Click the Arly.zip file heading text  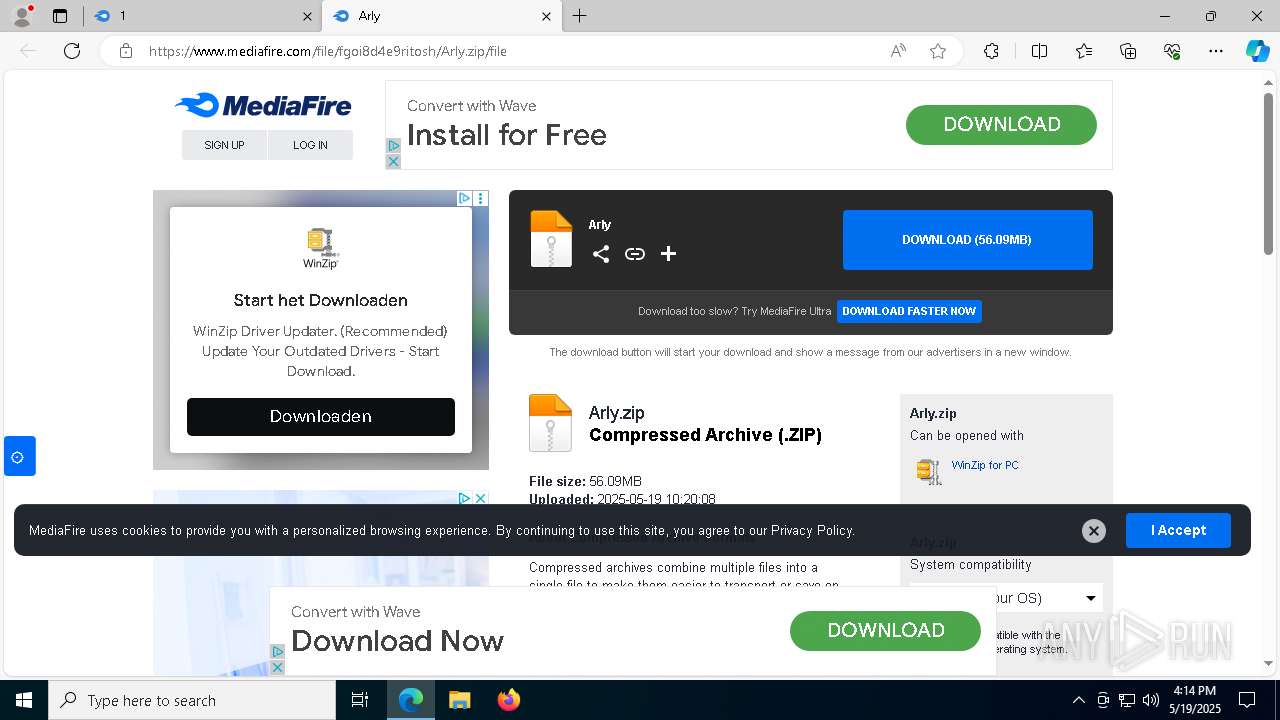[x=616, y=413]
